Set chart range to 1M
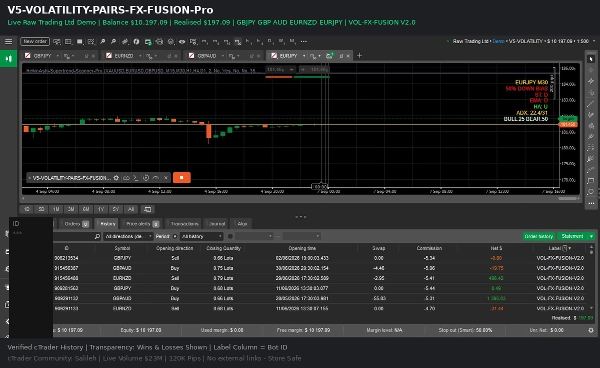This screenshot has width=600, height=368. point(56,209)
